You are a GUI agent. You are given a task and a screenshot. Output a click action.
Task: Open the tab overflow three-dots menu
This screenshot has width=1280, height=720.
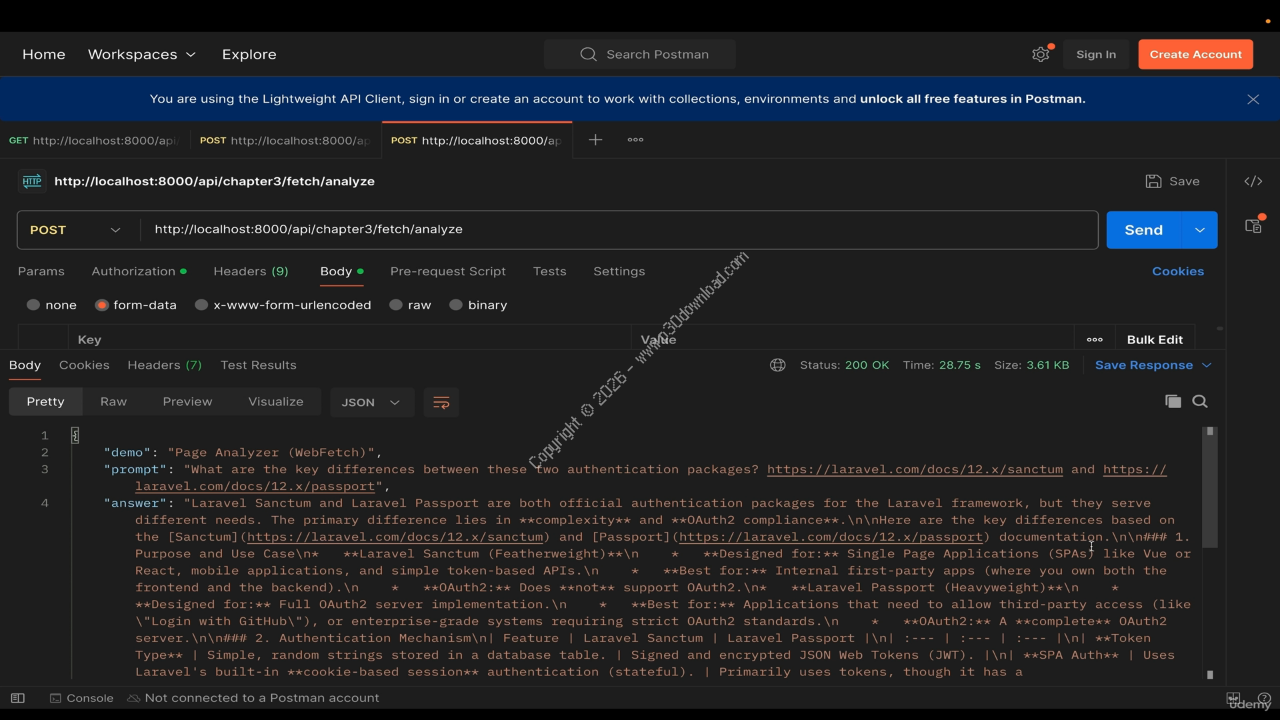click(635, 140)
